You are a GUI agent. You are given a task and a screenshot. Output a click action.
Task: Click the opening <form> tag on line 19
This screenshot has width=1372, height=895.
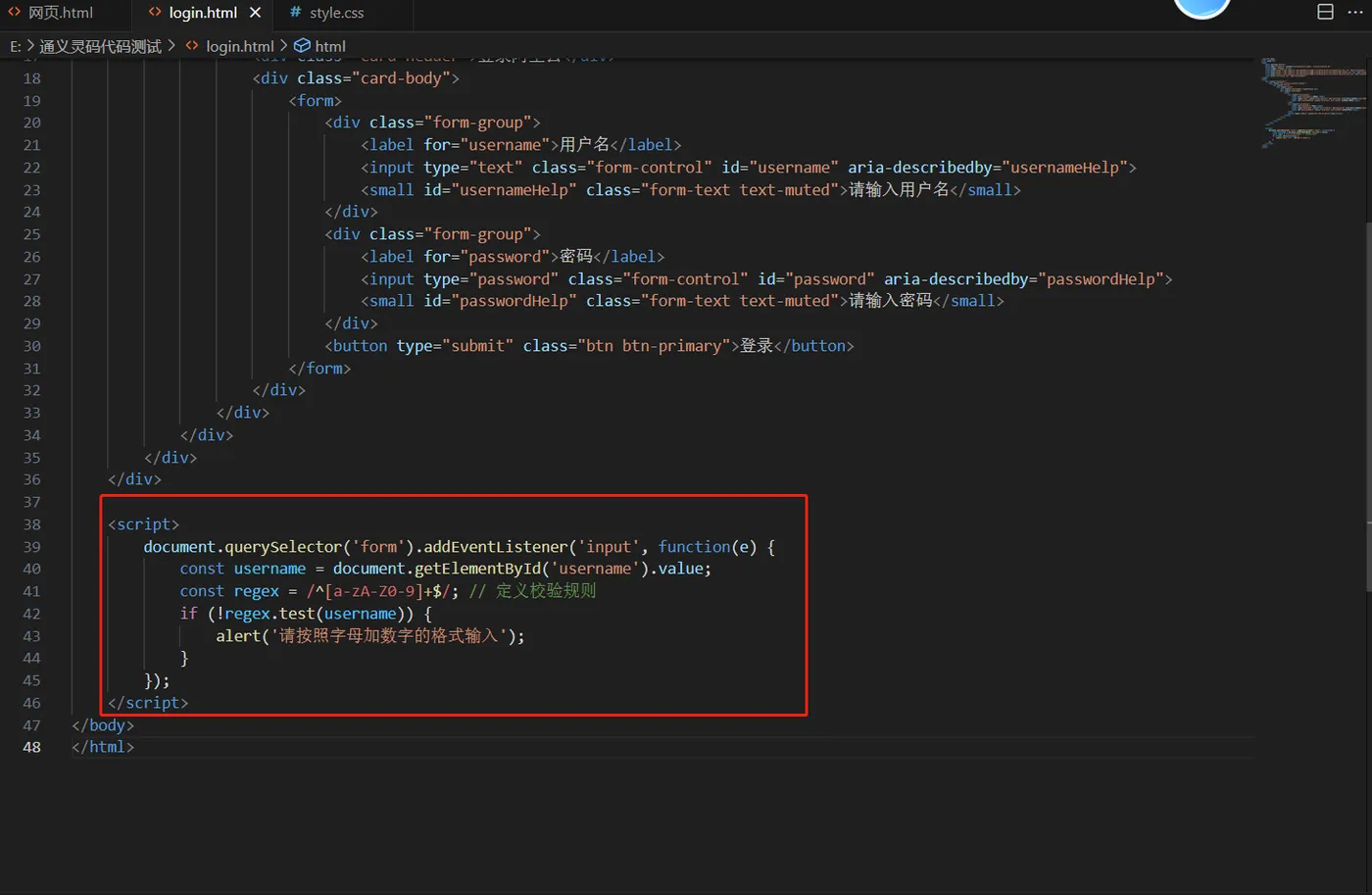316,100
